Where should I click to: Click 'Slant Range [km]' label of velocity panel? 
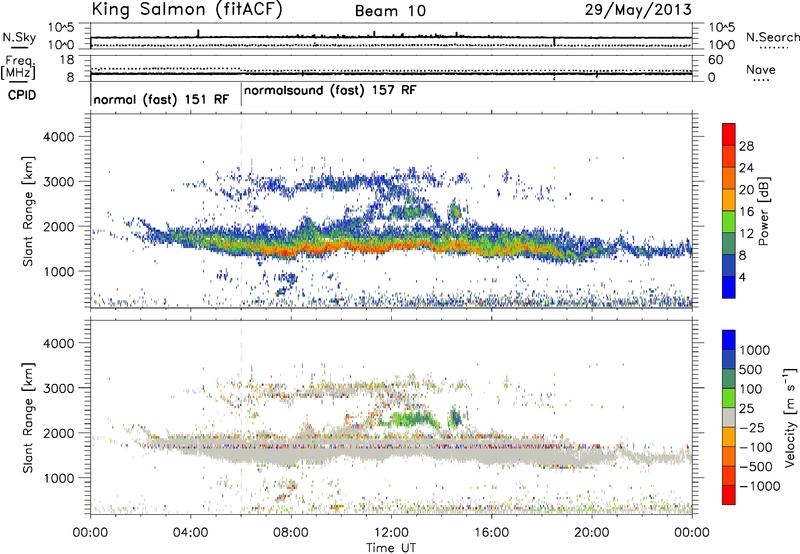click(29, 418)
